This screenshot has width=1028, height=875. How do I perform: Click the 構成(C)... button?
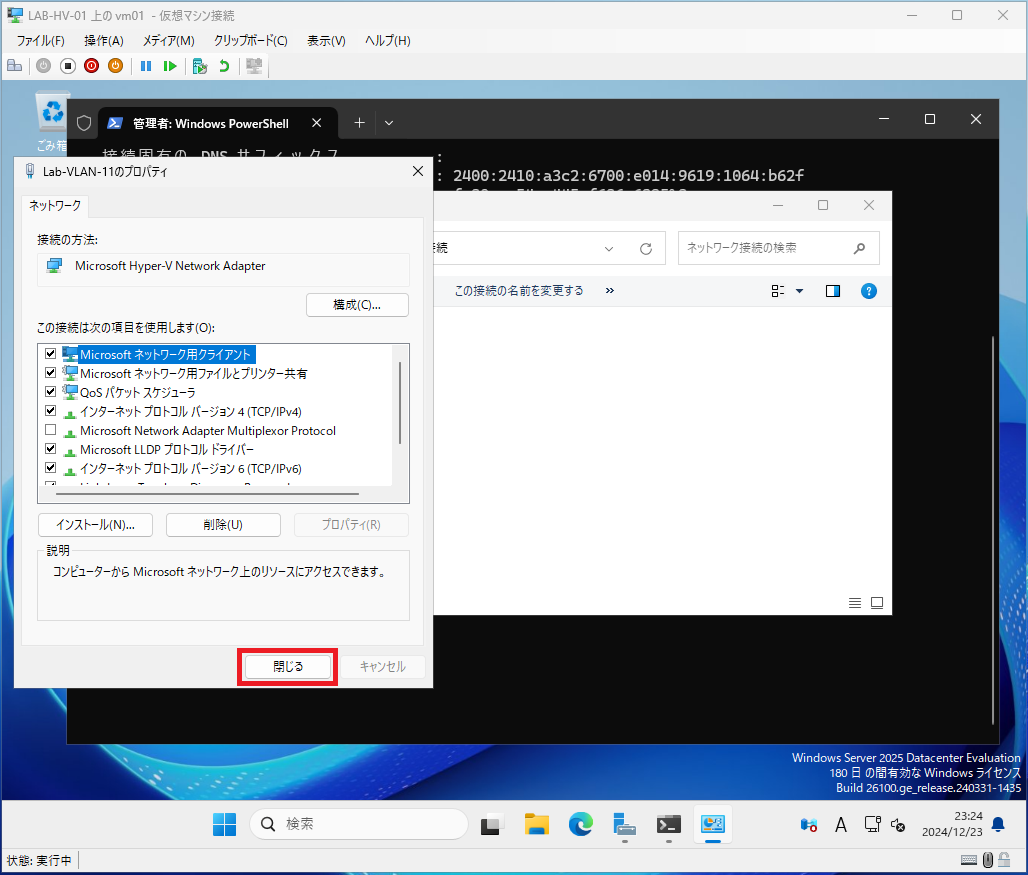(357, 305)
